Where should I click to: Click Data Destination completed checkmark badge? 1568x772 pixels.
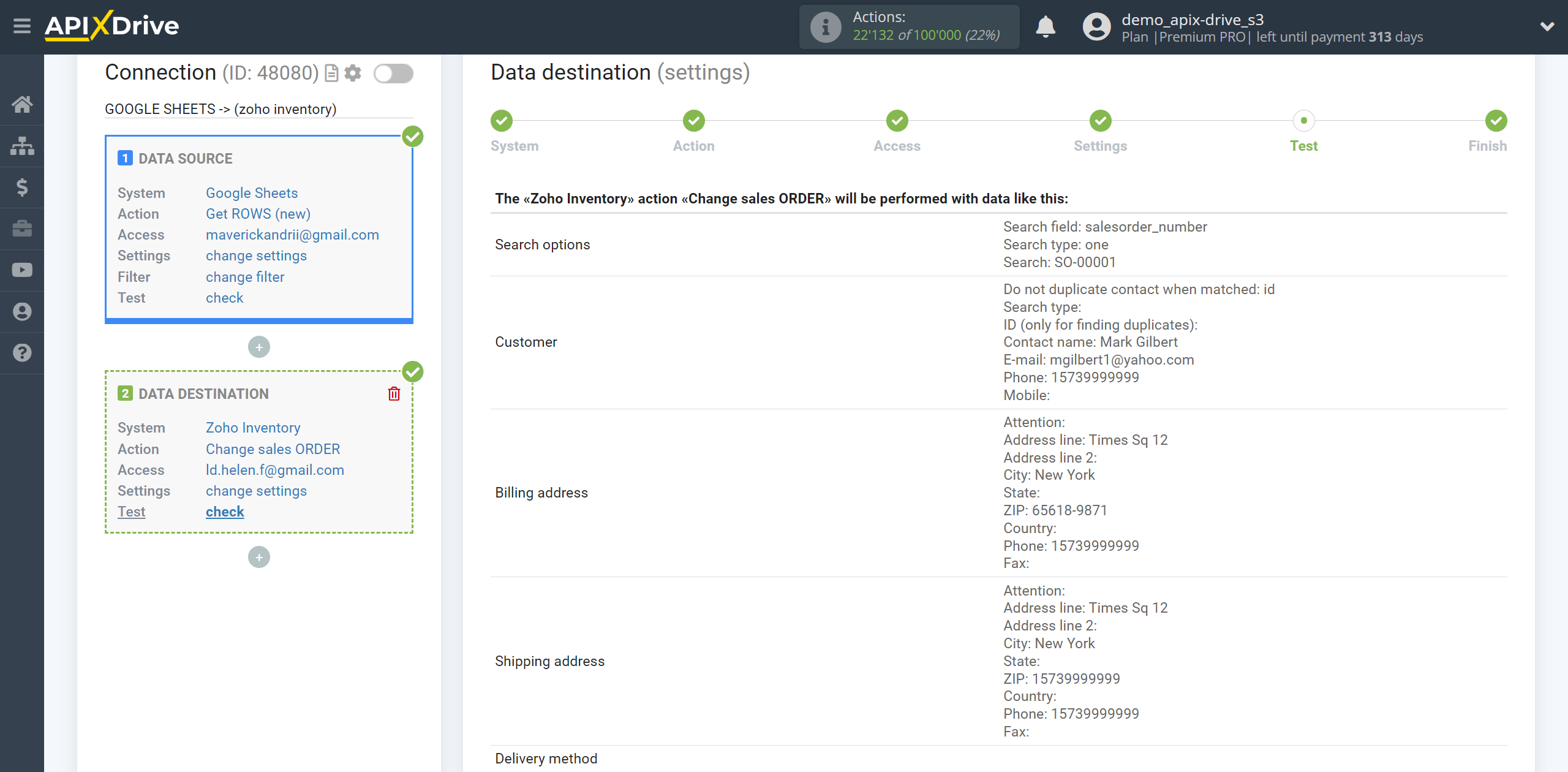pos(413,372)
